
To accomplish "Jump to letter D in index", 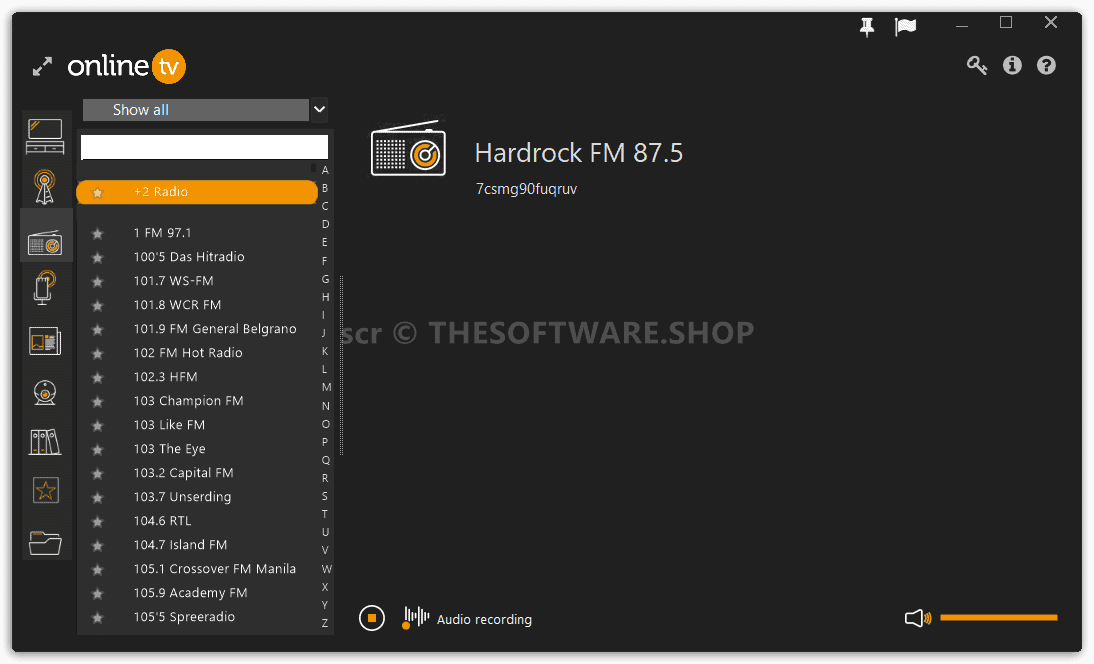I will coord(325,224).
